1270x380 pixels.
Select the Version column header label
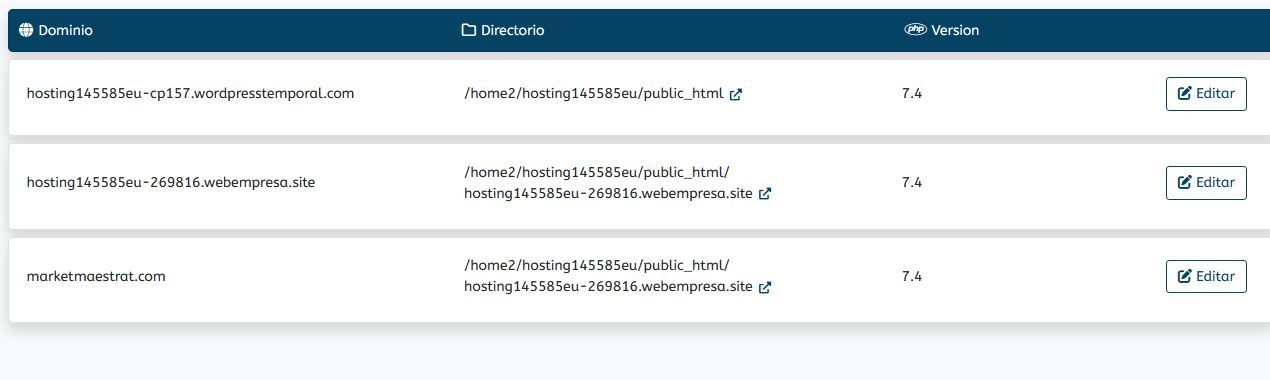[x=955, y=30]
